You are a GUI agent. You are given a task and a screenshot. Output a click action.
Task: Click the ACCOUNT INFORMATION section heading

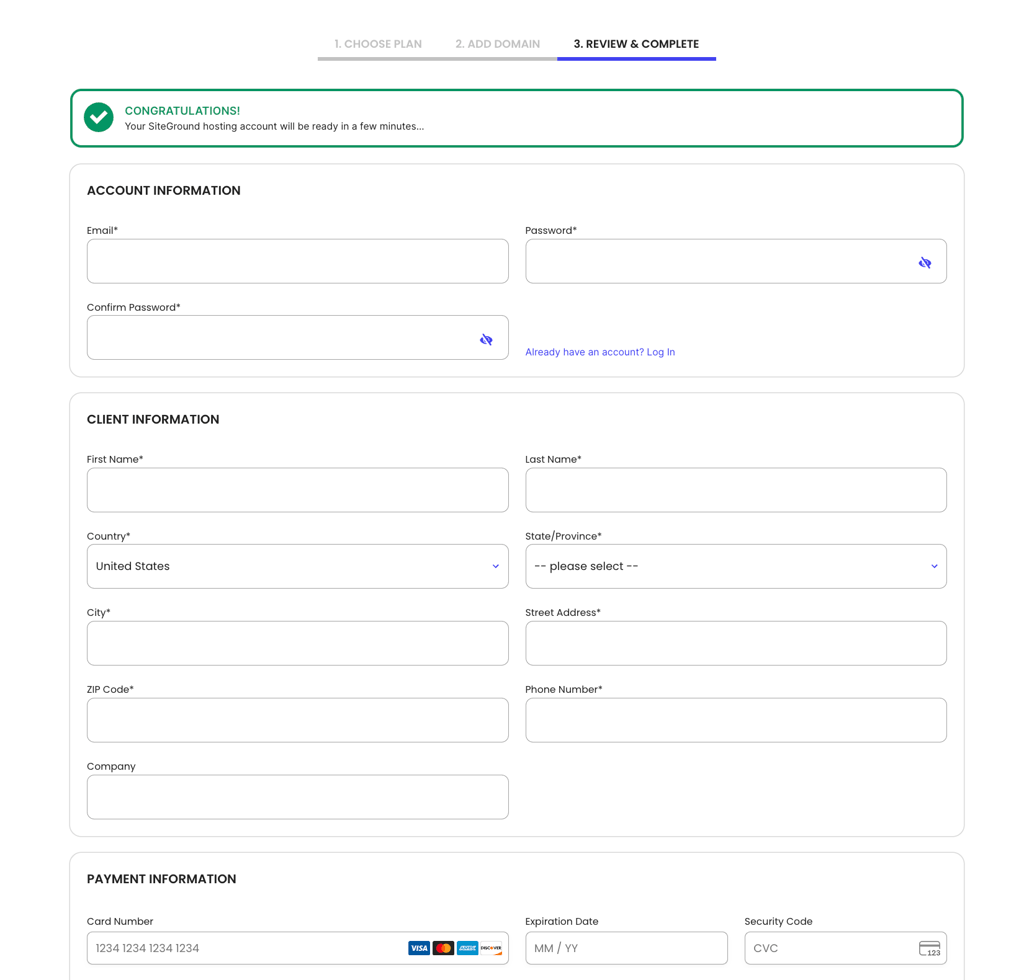pos(164,191)
